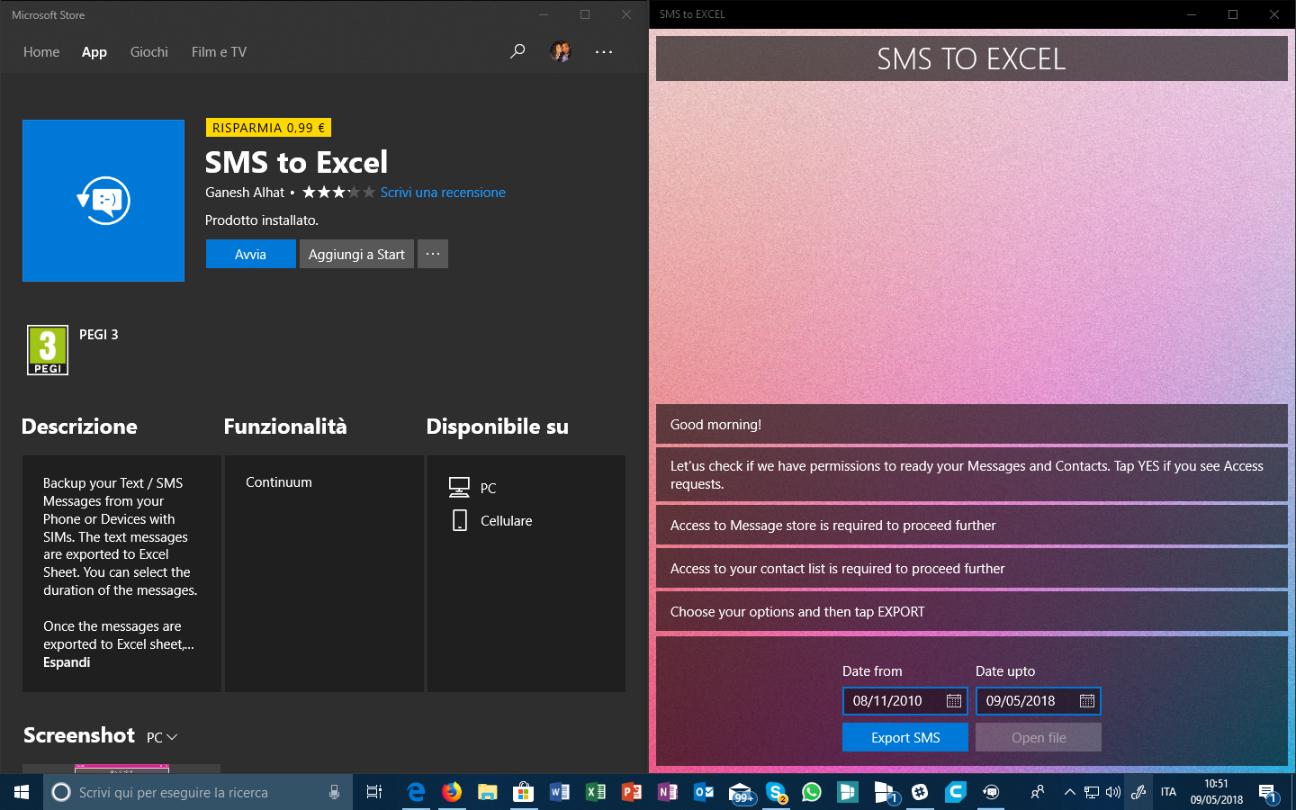This screenshot has height=810, width=1296.
Task: Show hidden system tray icons
Action: [x=1069, y=792]
